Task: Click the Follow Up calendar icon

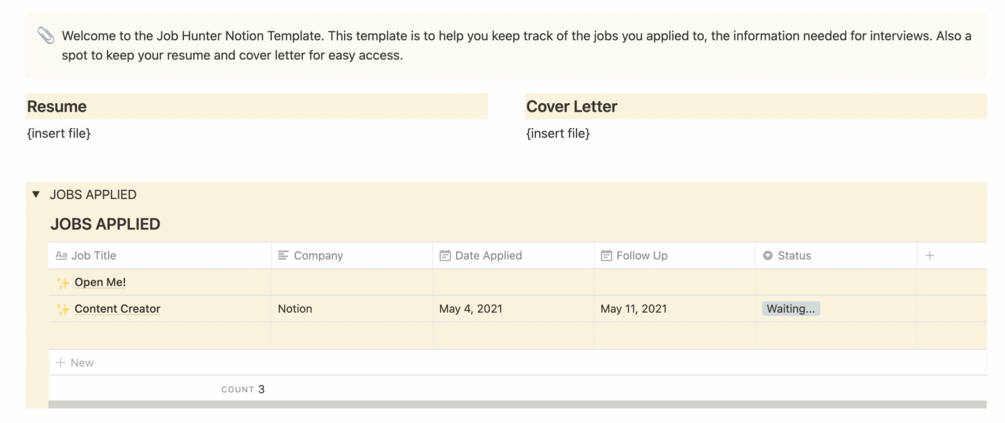Action: pyautogui.click(x=606, y=256)
